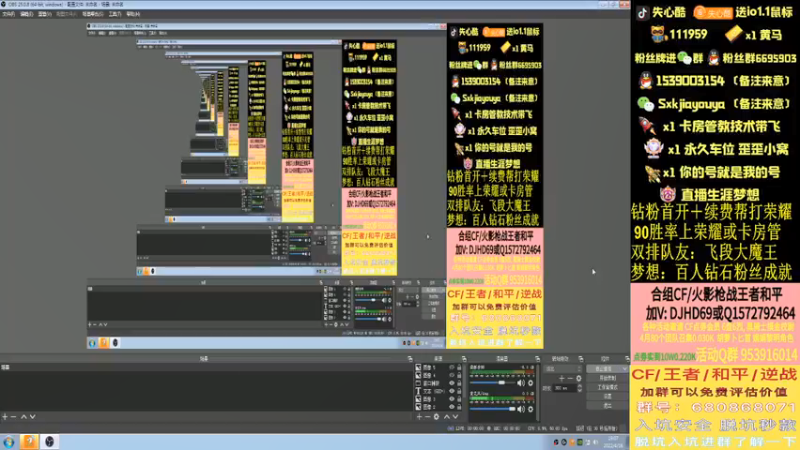Click the top streaming button in Controls

(x=605, y=368)
